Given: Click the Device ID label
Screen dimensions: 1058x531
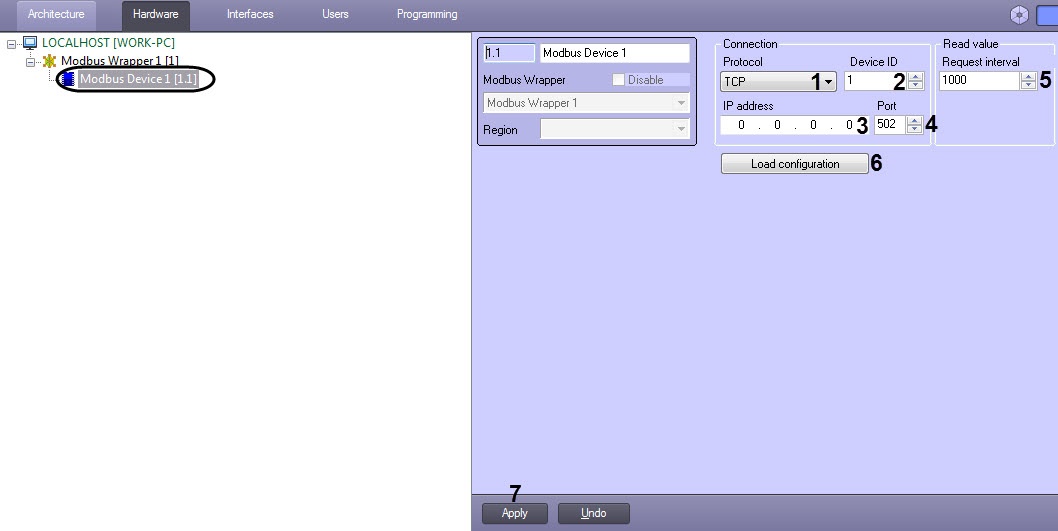Looking at the screenshot, I should (x=874, y=62).
